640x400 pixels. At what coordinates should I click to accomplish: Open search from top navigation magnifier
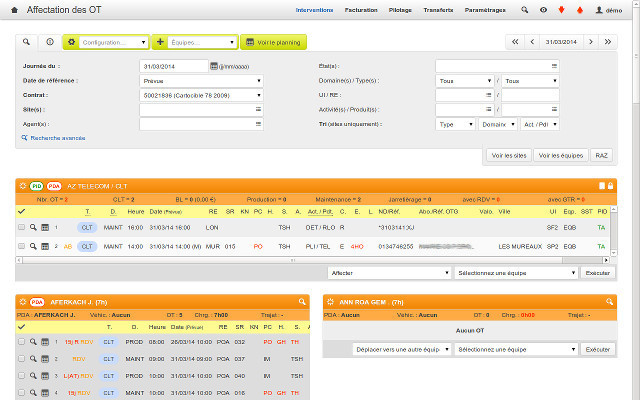(524, 10)
